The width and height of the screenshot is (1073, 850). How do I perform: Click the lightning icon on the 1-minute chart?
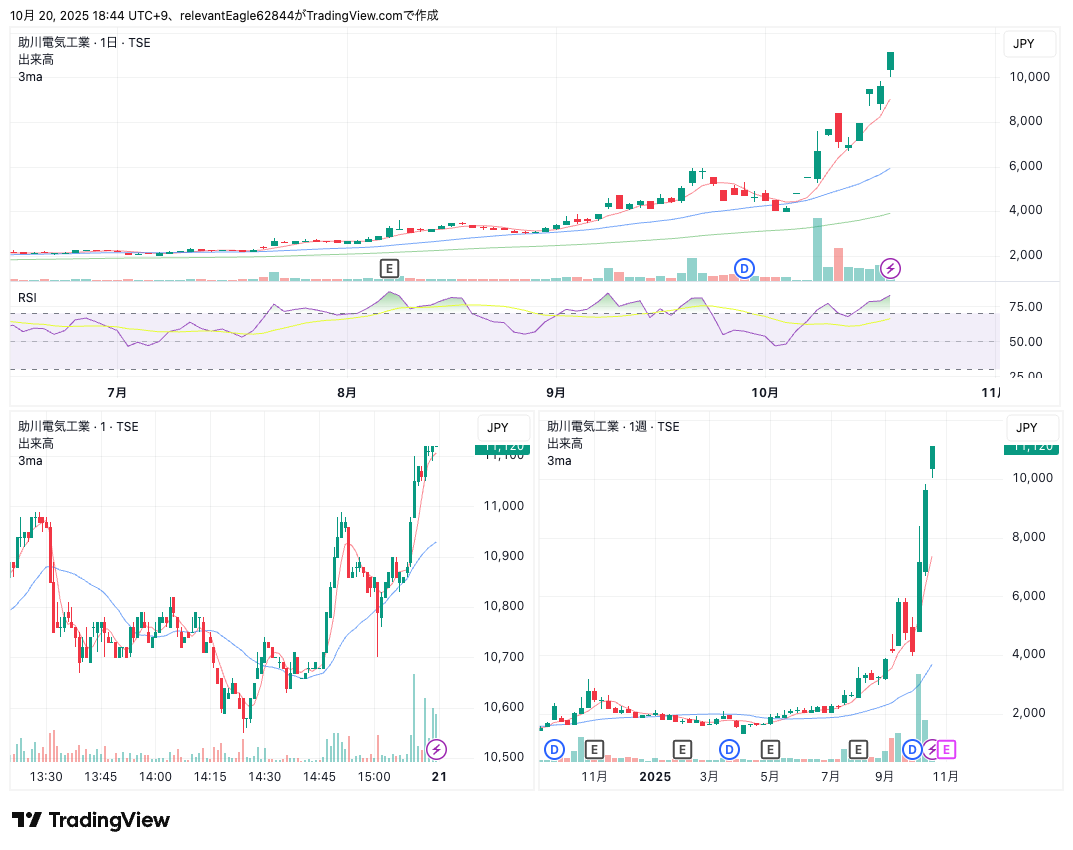[x=437, y=749]
